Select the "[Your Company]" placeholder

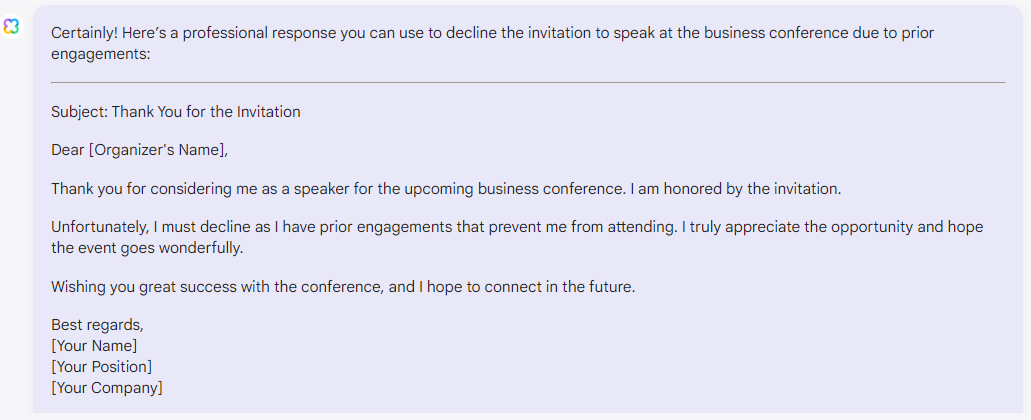pos(107,387)
